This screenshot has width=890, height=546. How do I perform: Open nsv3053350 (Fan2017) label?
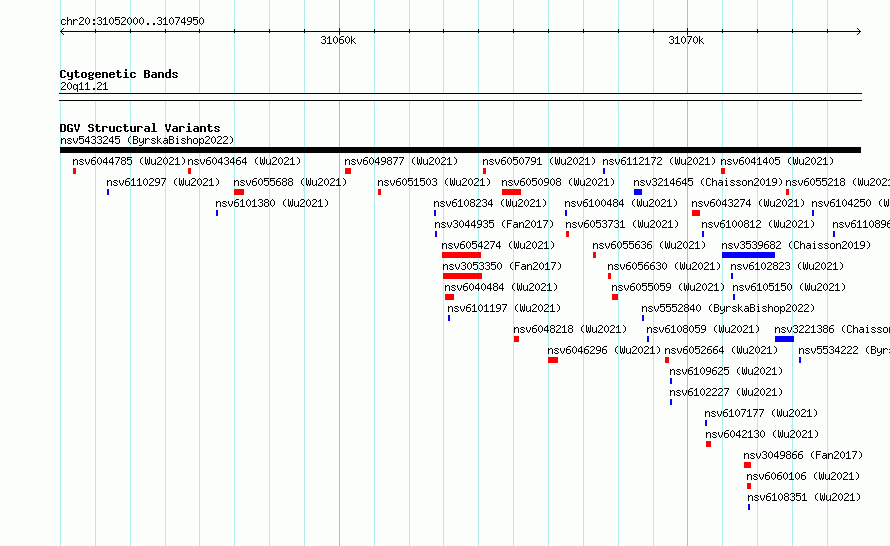(x=502, y=266)
